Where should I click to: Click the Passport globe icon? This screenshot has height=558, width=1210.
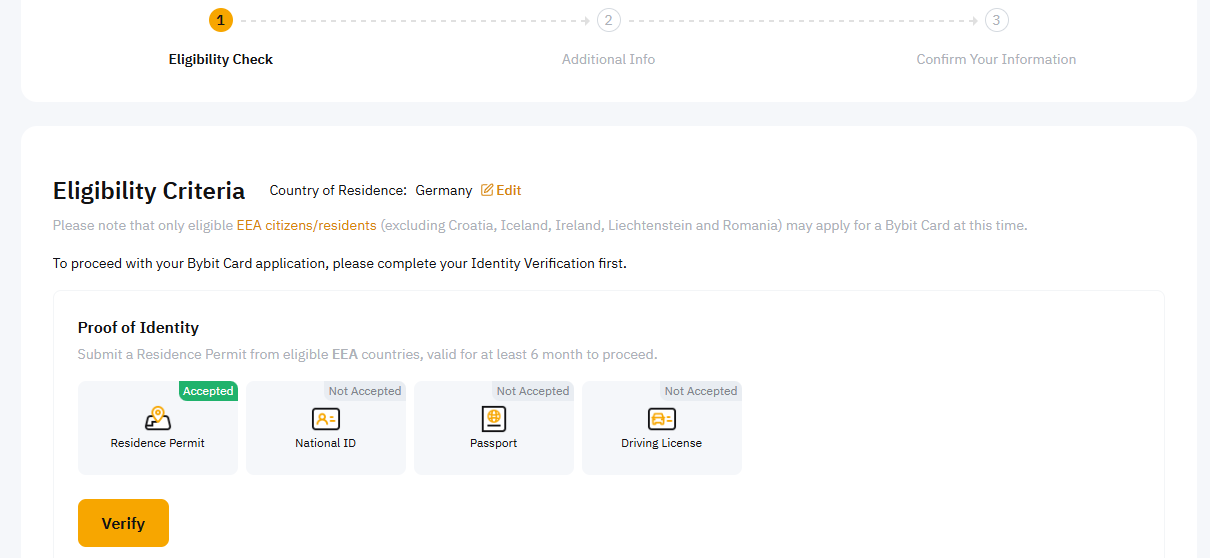[494, 418]
